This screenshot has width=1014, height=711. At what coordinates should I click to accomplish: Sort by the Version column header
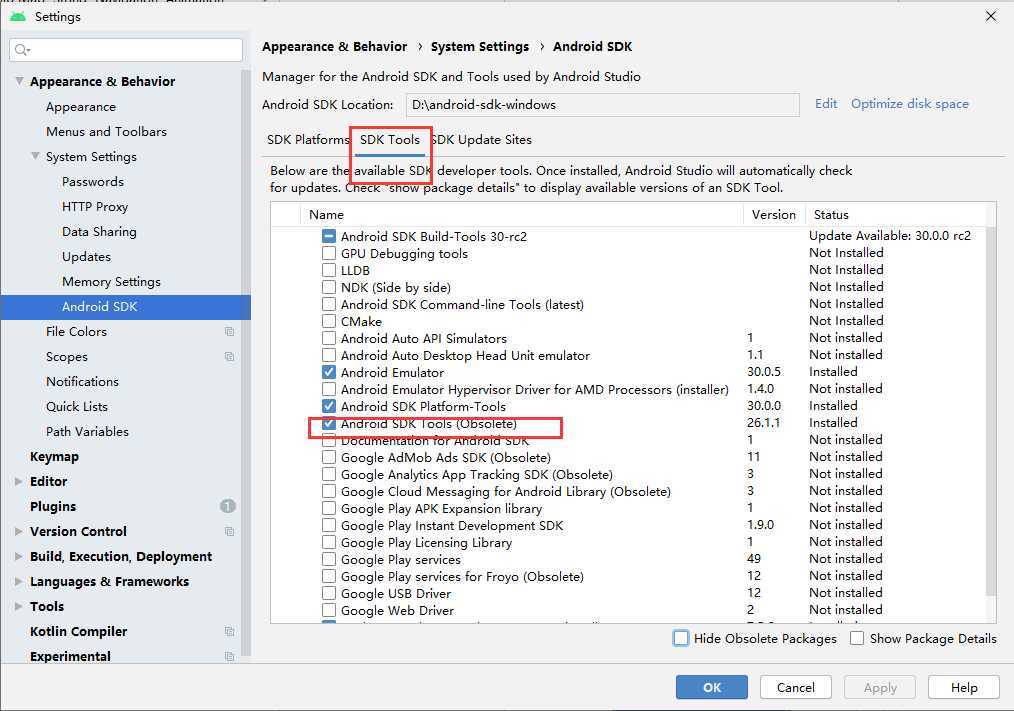774,215
